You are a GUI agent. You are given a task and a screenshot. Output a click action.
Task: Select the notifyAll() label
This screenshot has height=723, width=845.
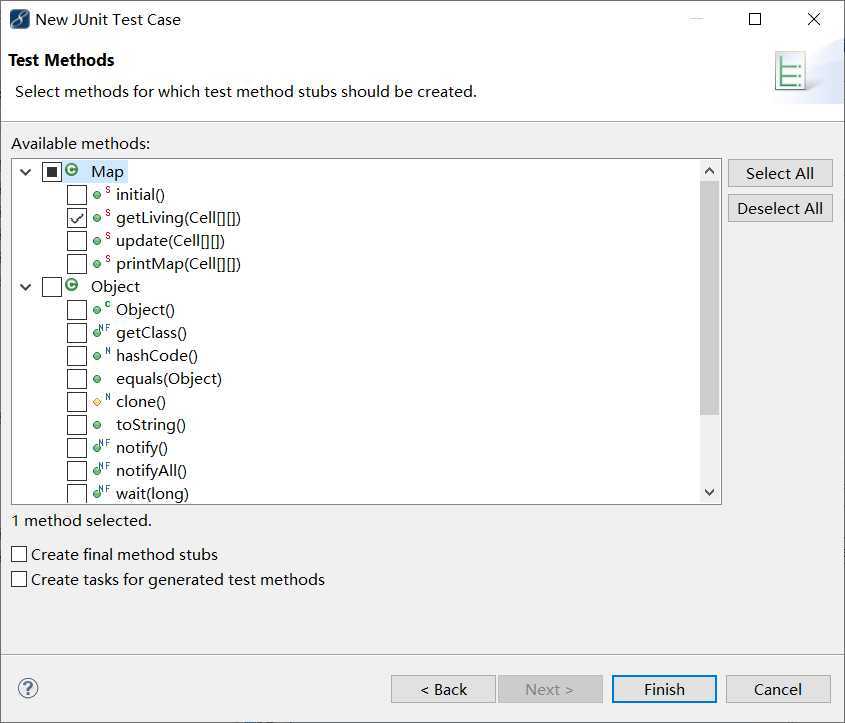(151, 471)
